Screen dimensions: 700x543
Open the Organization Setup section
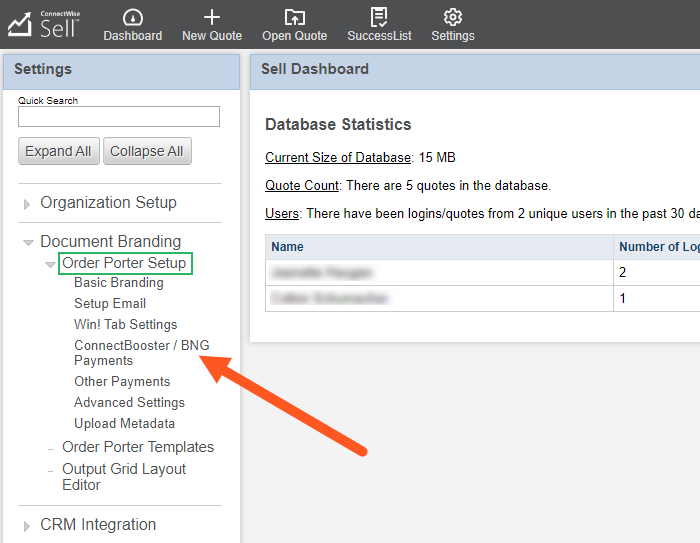108,203
